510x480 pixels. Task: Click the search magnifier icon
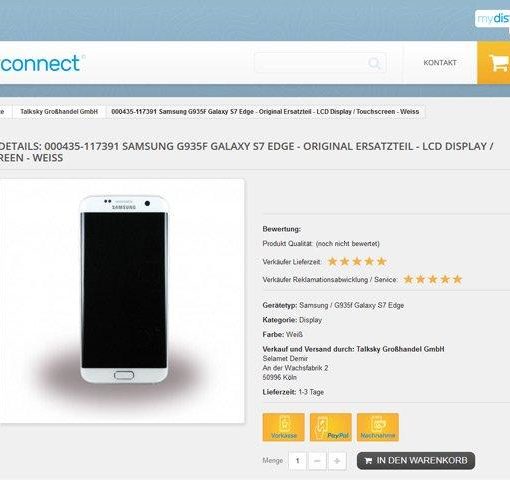(x=374, y=63)
